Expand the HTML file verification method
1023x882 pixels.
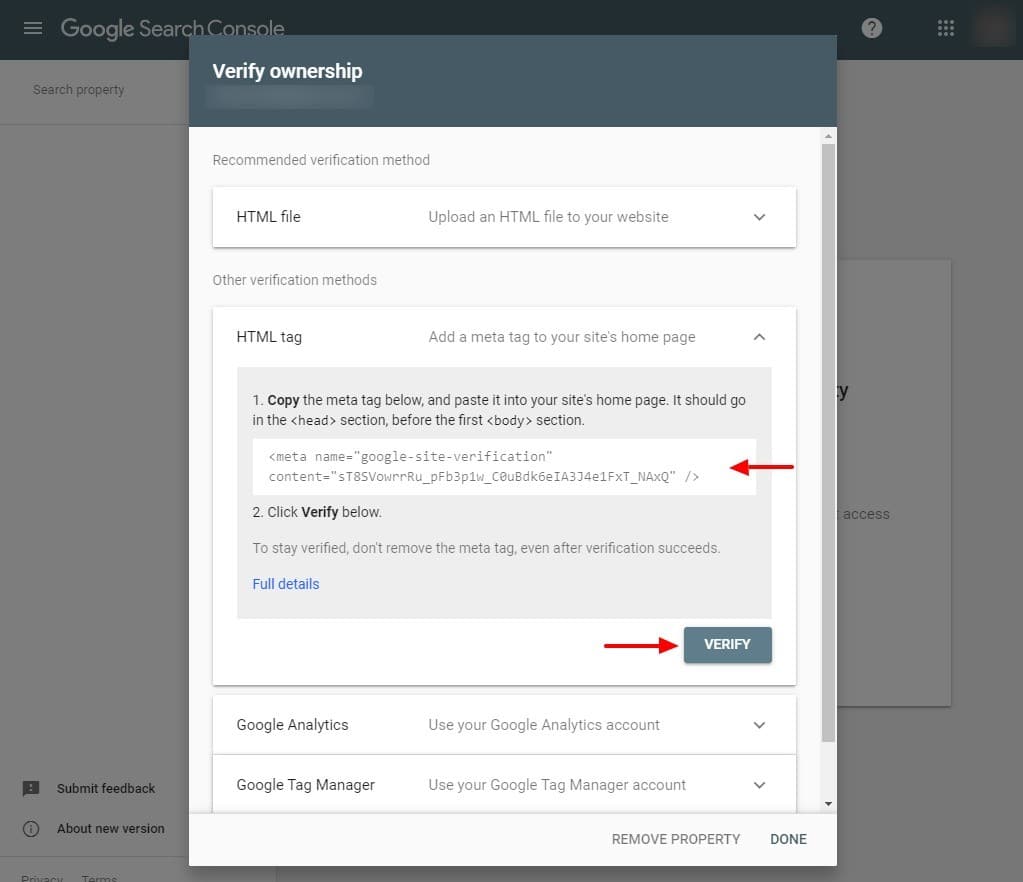click(759, 217)
